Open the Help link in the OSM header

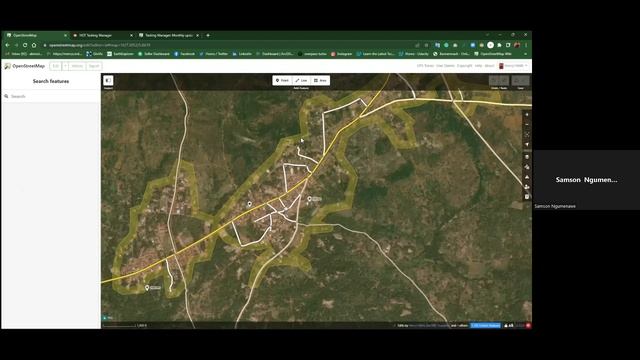(x=478, y=66)
